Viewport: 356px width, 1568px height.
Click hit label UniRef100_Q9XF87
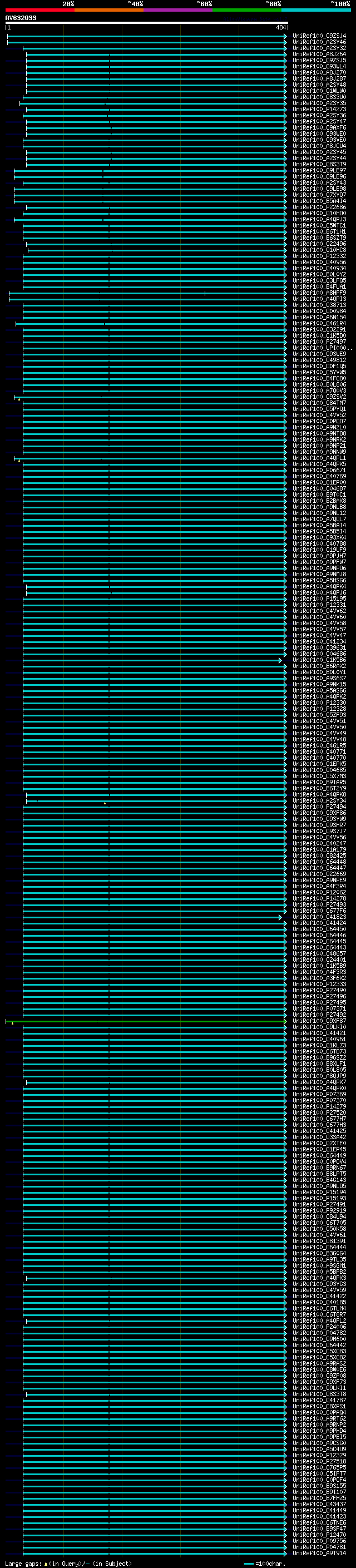click(x=319, y=1021)
